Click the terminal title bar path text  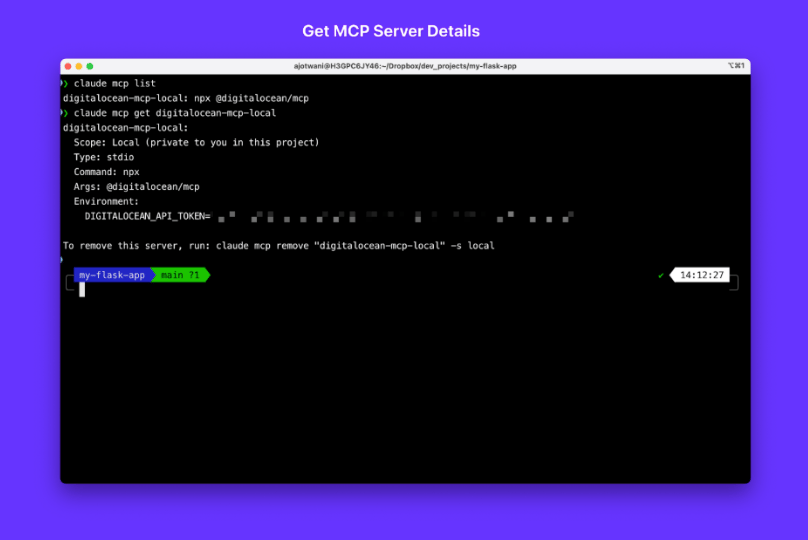point(405,66)
